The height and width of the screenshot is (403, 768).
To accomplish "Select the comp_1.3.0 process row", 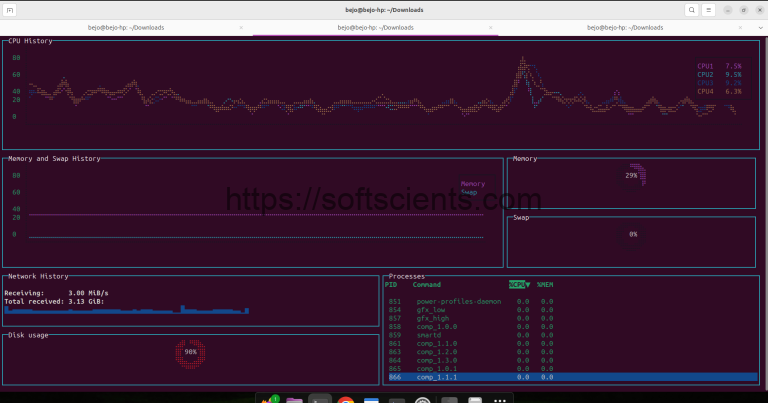I will [572, 360].
